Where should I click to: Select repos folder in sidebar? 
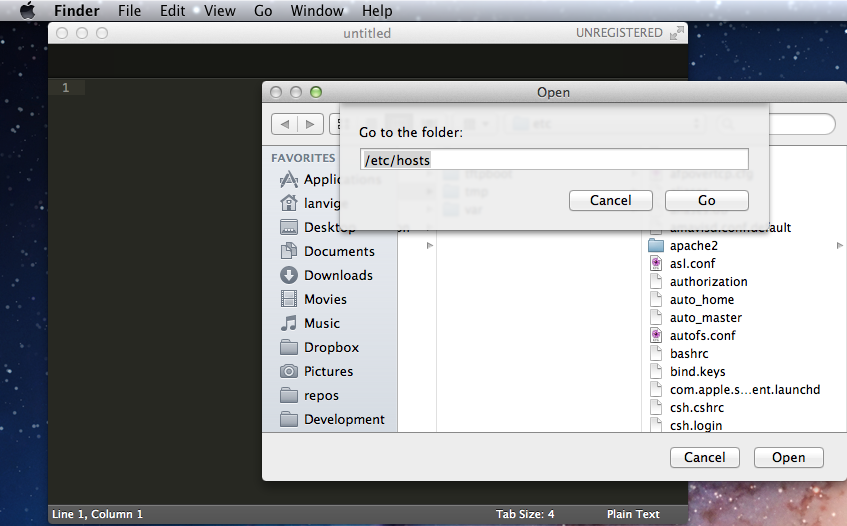[310, 395]
